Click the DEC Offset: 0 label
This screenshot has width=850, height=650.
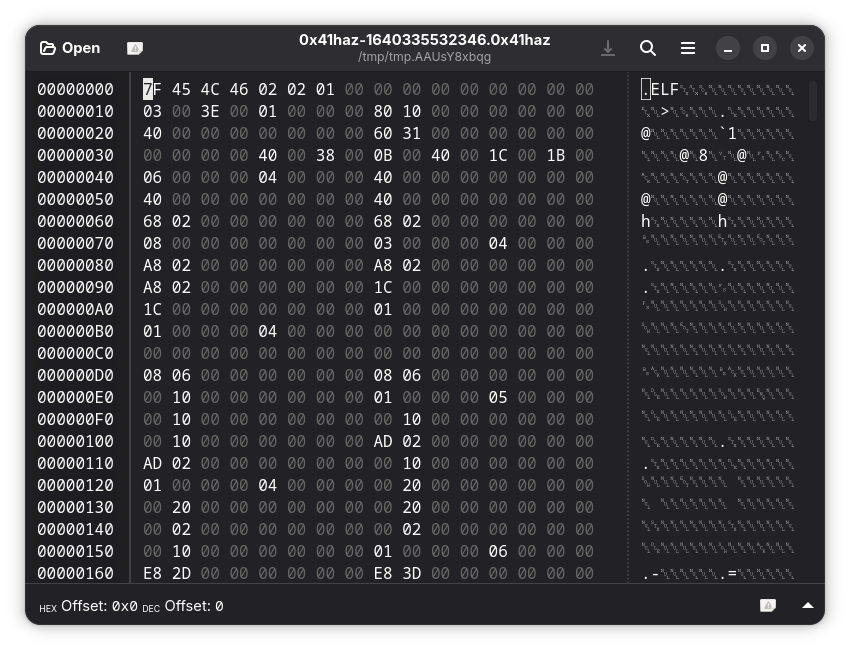pos(183,606)
